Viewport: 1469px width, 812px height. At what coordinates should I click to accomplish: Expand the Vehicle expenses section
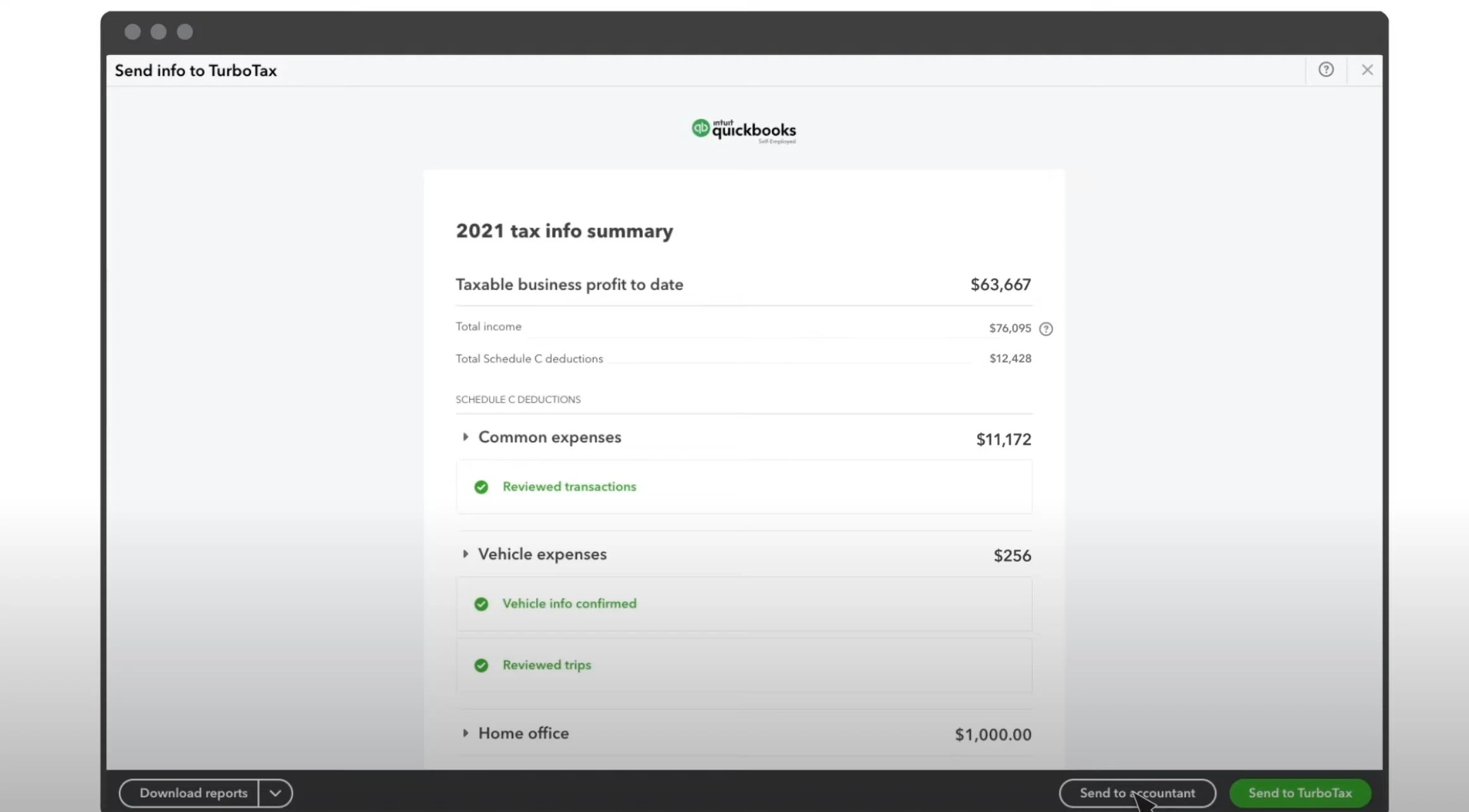(466, 554)
